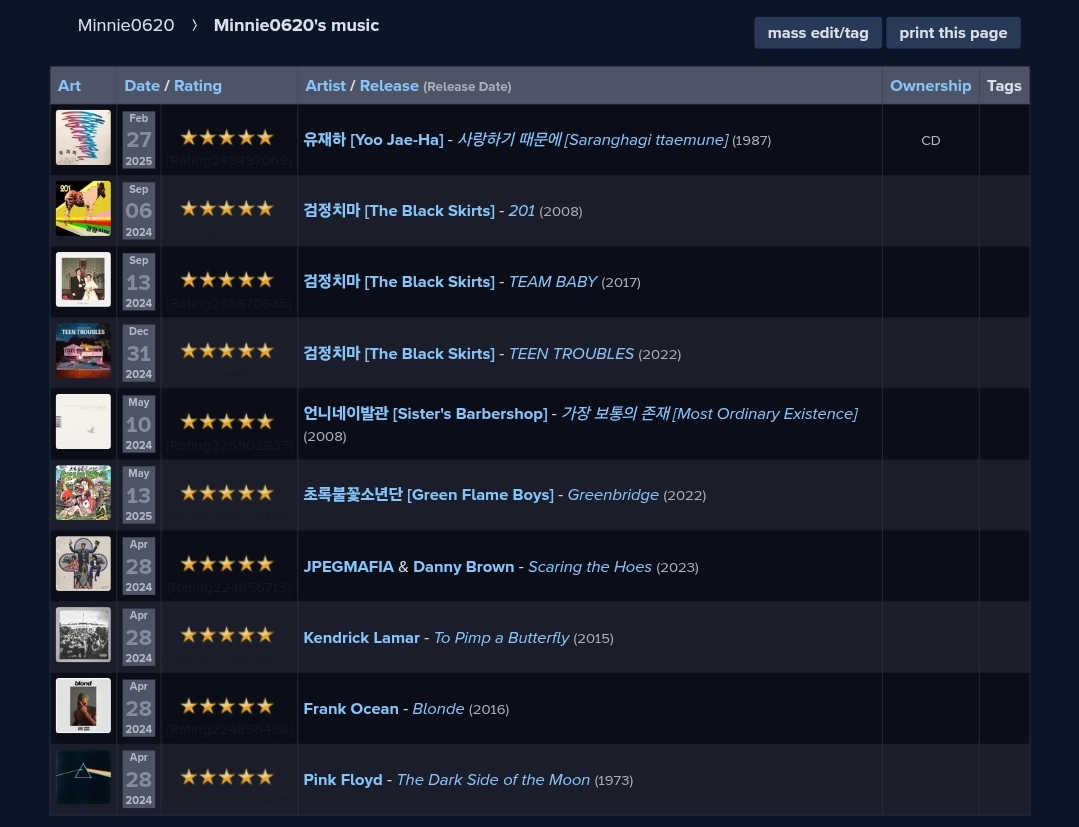Click the star rating on Kendrick Lamar row

click(227, 635)
